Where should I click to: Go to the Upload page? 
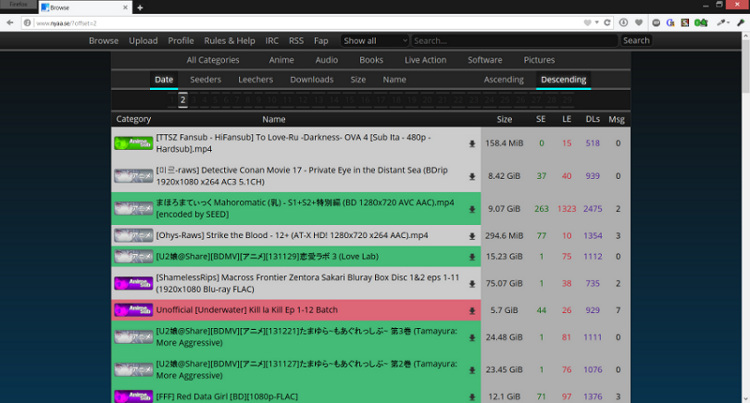143,41
